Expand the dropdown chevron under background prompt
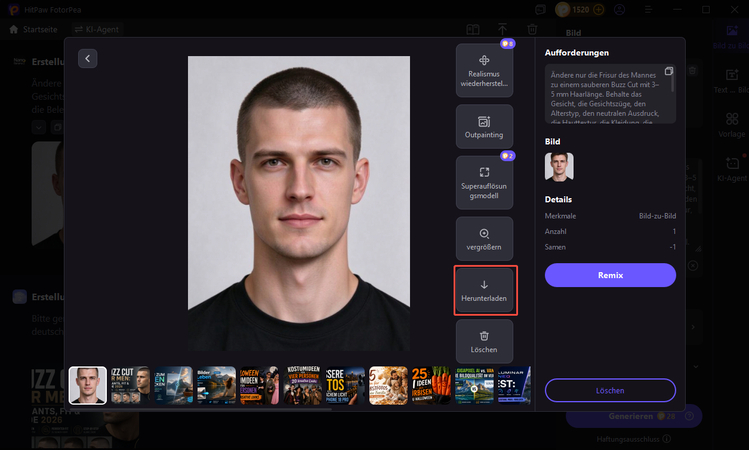749x450 pixels. pos(39,127)
